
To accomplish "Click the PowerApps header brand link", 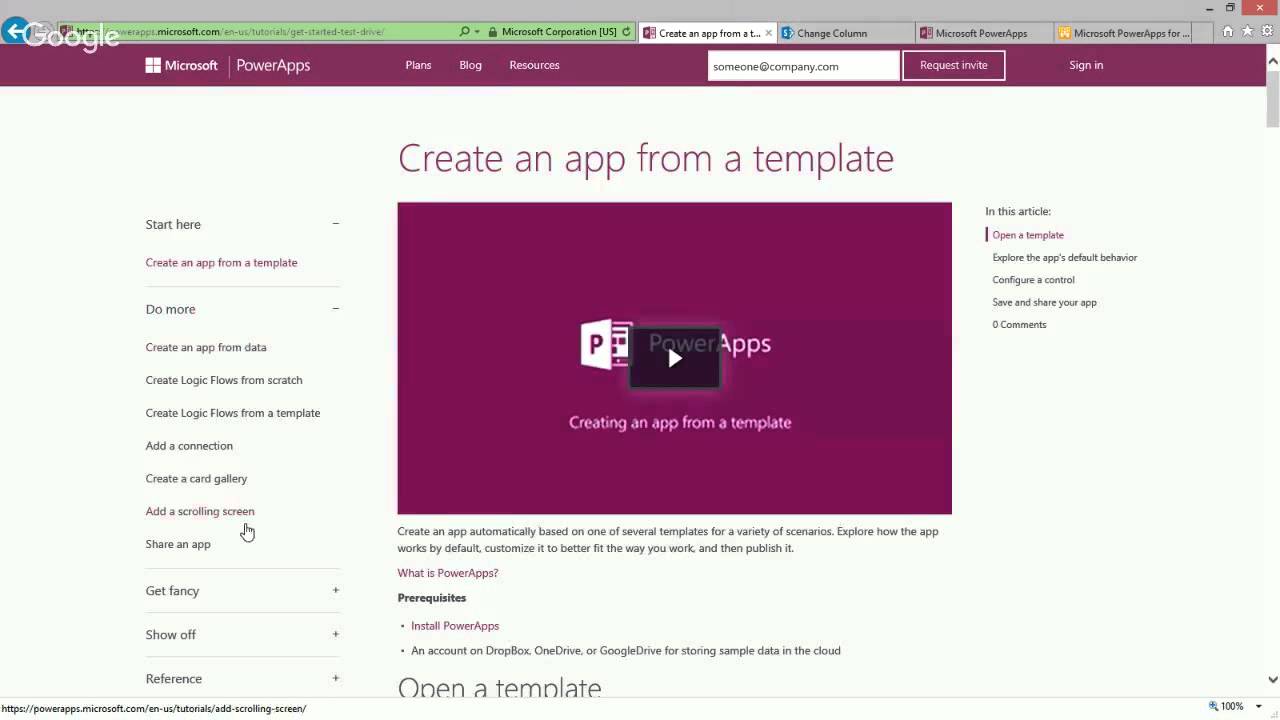I will [x=273, y=65].
